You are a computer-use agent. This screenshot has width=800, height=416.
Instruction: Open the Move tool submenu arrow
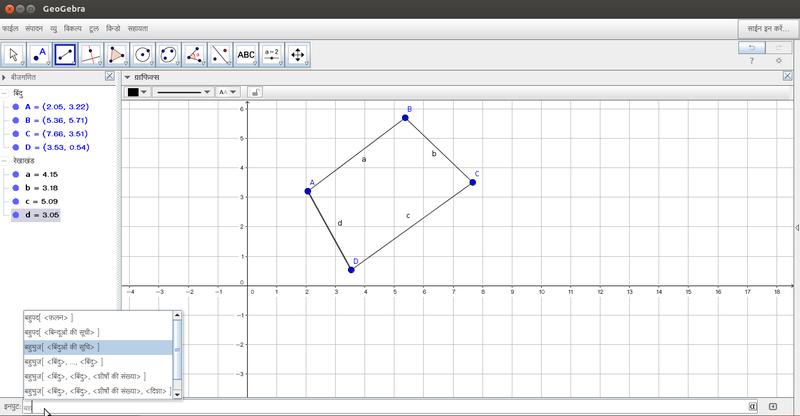pos(23,63)
